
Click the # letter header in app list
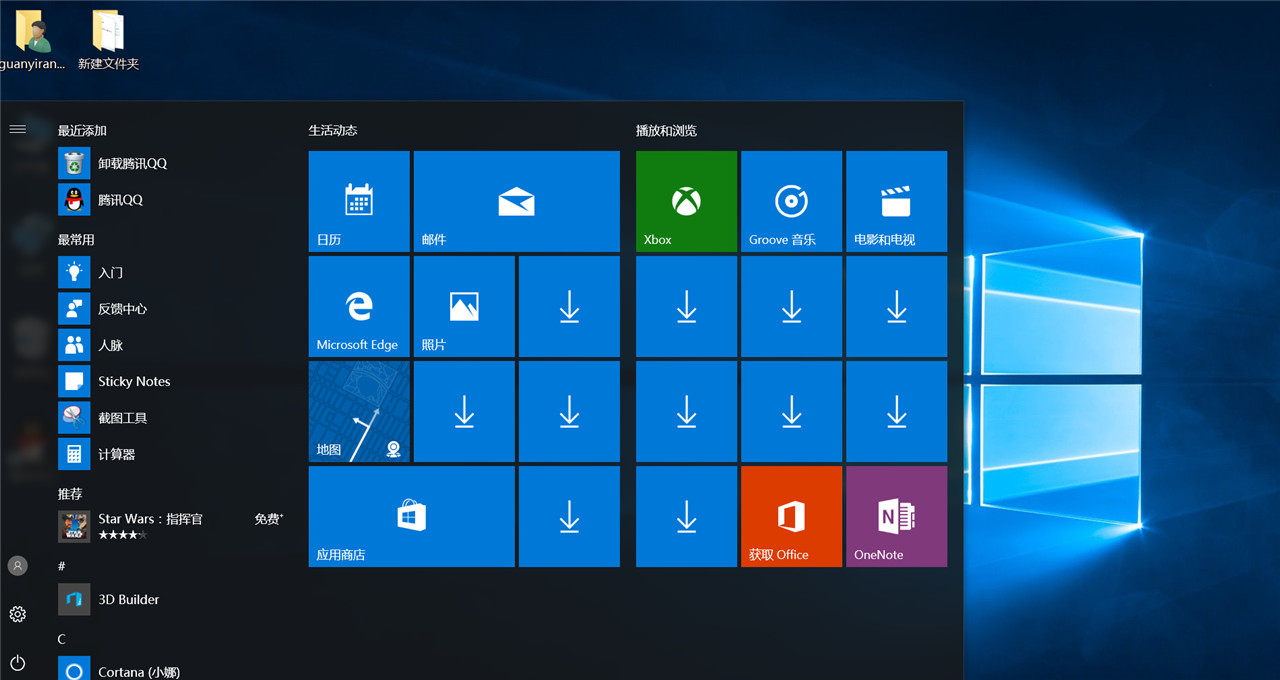tap(62, 566)
